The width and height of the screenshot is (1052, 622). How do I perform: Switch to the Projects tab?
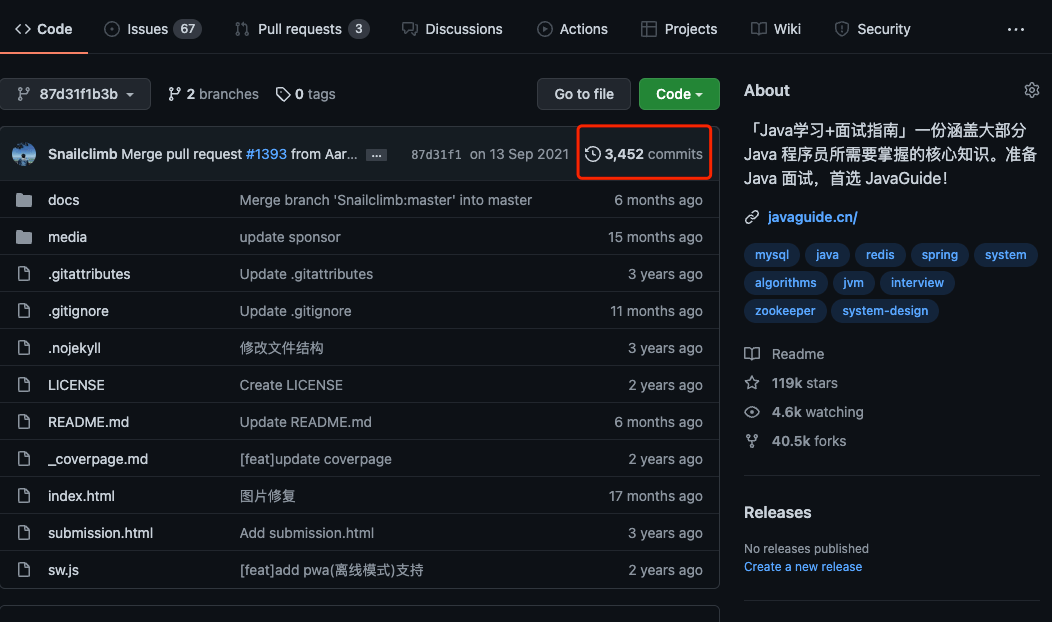(679, 29)
